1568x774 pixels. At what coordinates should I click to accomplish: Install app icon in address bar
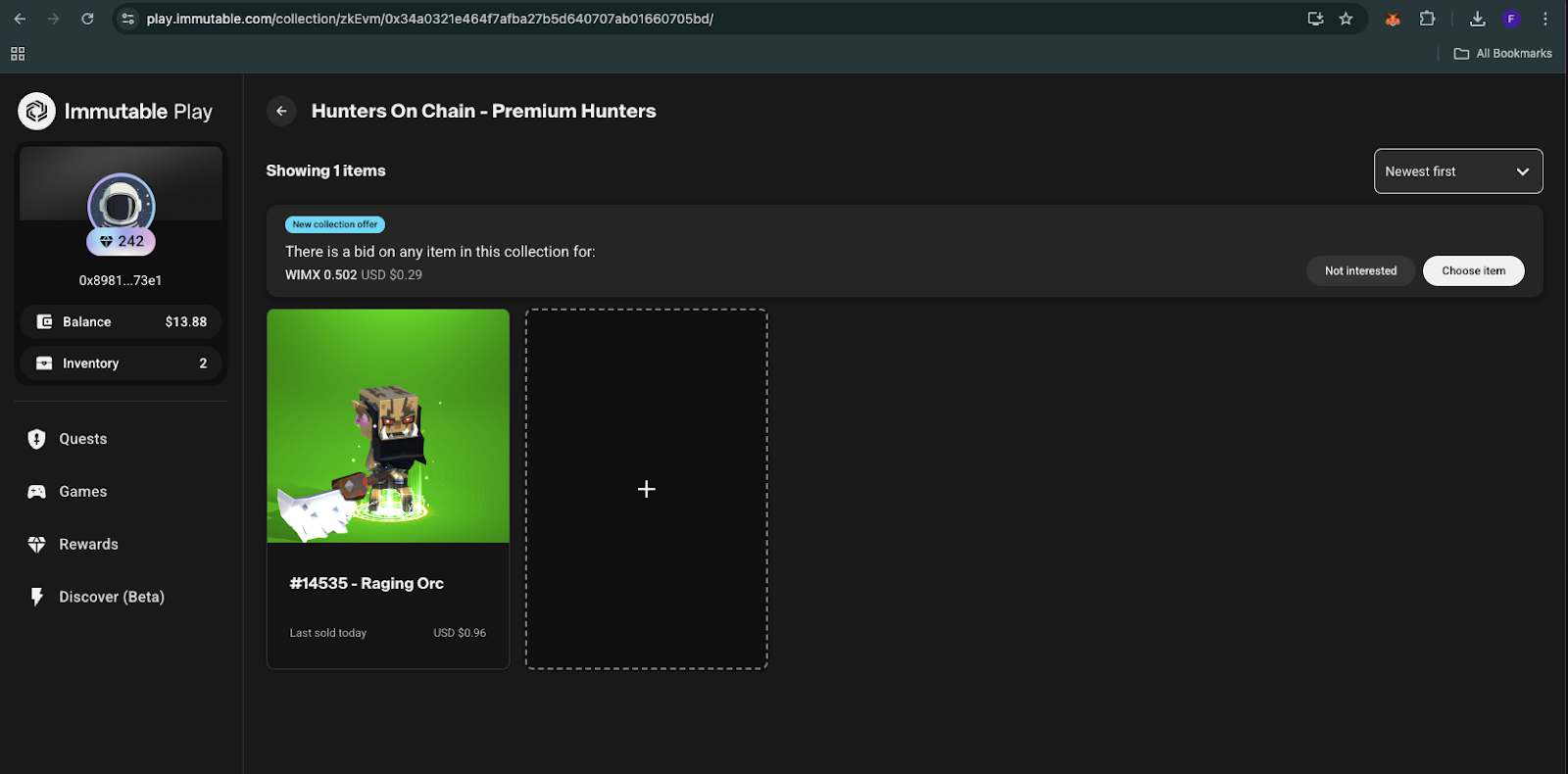1315,19
